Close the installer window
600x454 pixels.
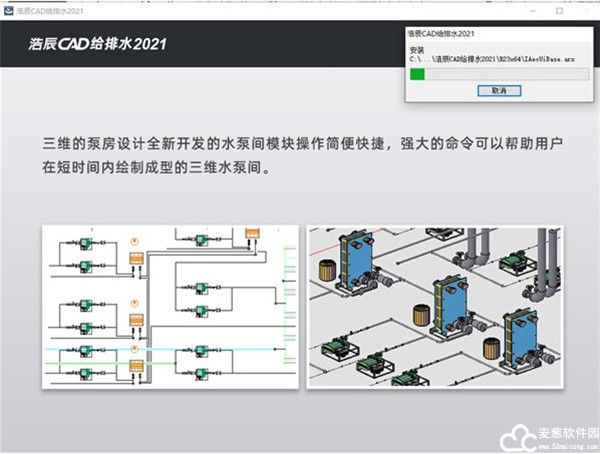coord(587,8)
